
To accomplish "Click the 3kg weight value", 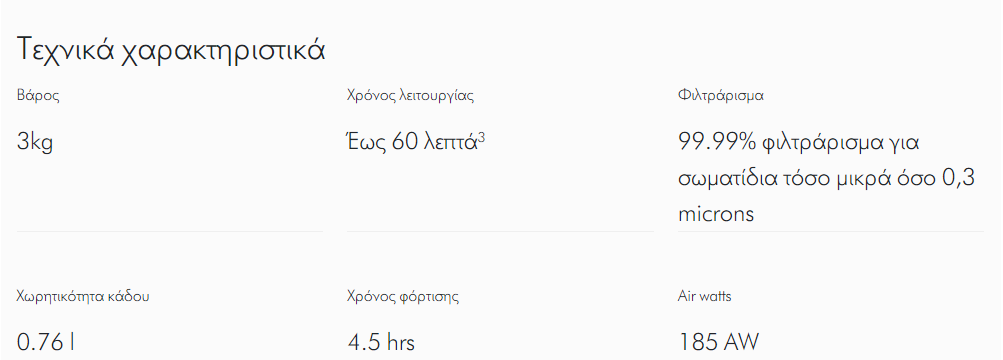I will [x=35, y=143].
